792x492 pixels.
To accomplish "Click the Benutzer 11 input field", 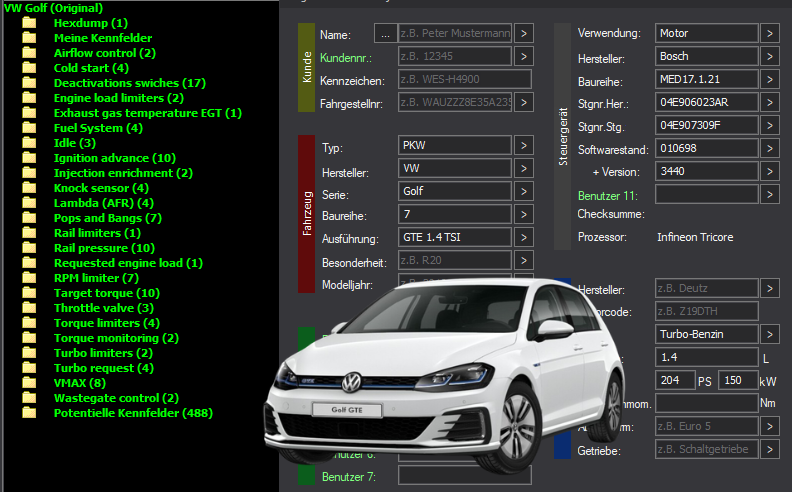I will 707,194.
